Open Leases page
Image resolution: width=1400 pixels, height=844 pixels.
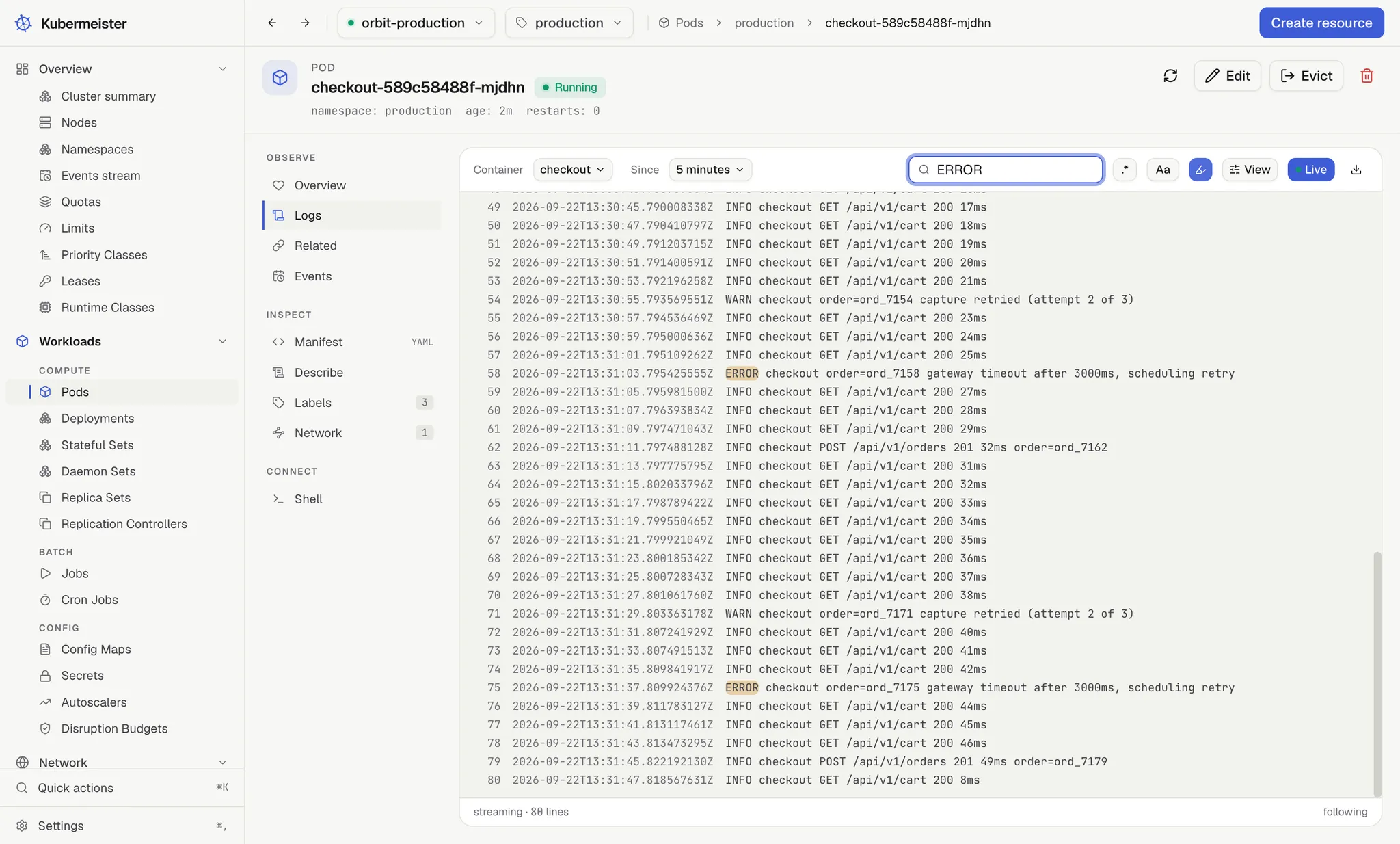tap(80, 281)
